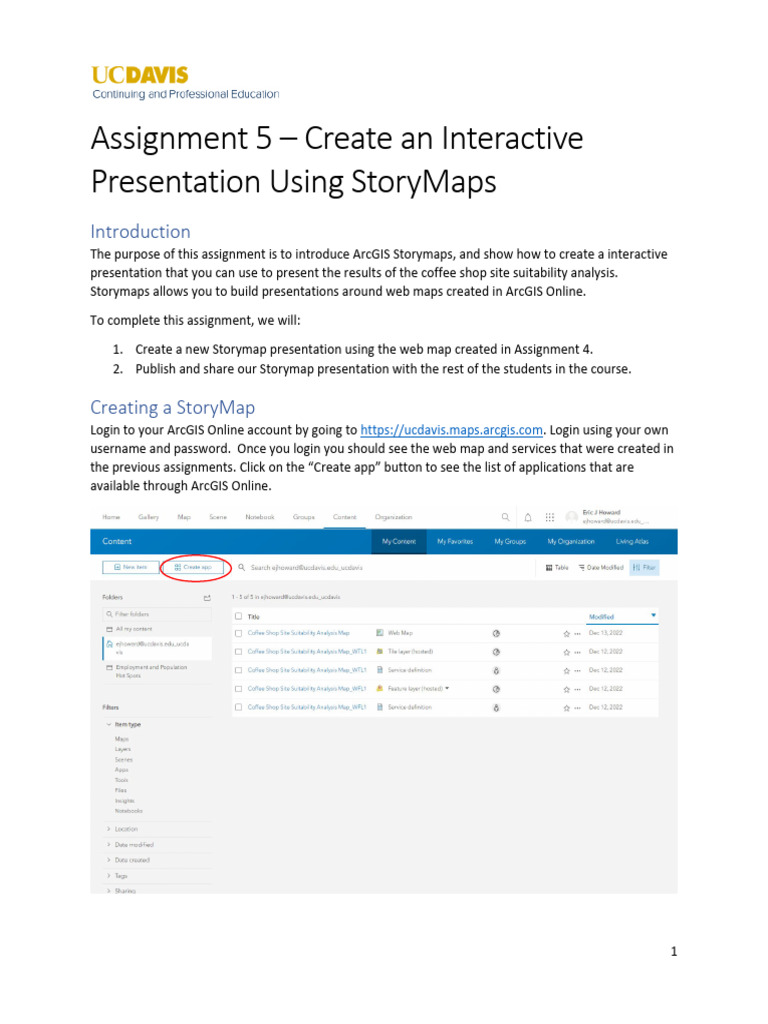Viewport: 768px width, 1024px height.
Task: Toggle the Filter panel button
Action: (x=645, y=568)
